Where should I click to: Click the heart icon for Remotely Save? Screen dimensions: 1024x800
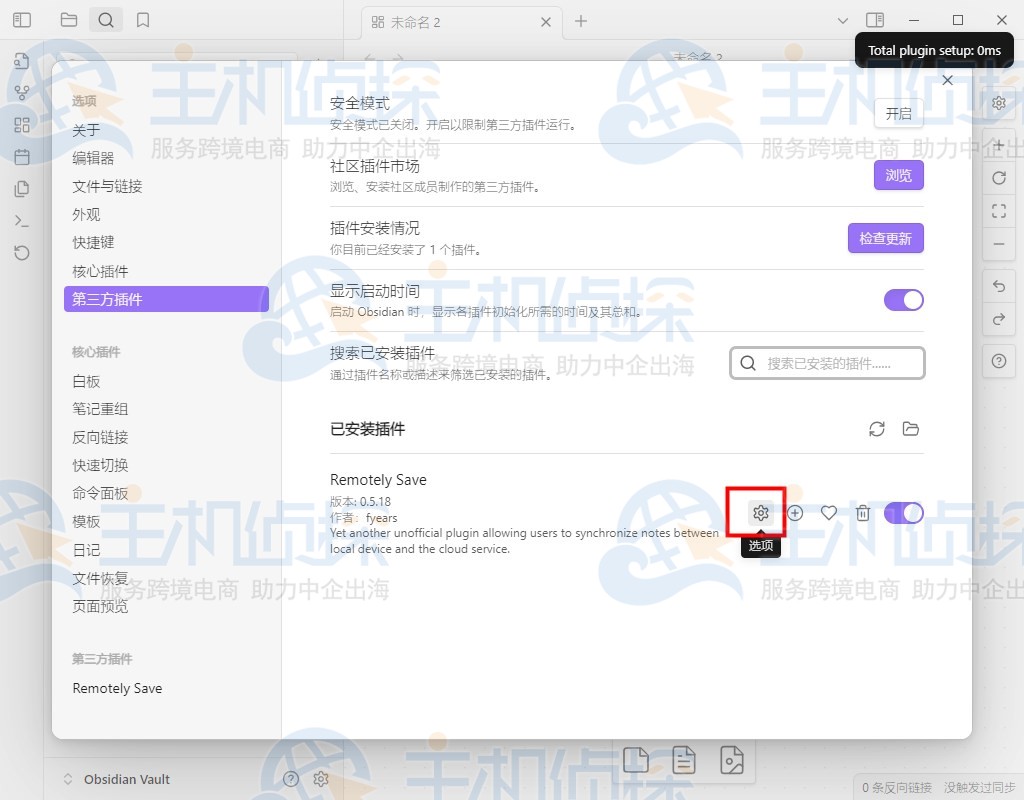click(x=828, y=512)
